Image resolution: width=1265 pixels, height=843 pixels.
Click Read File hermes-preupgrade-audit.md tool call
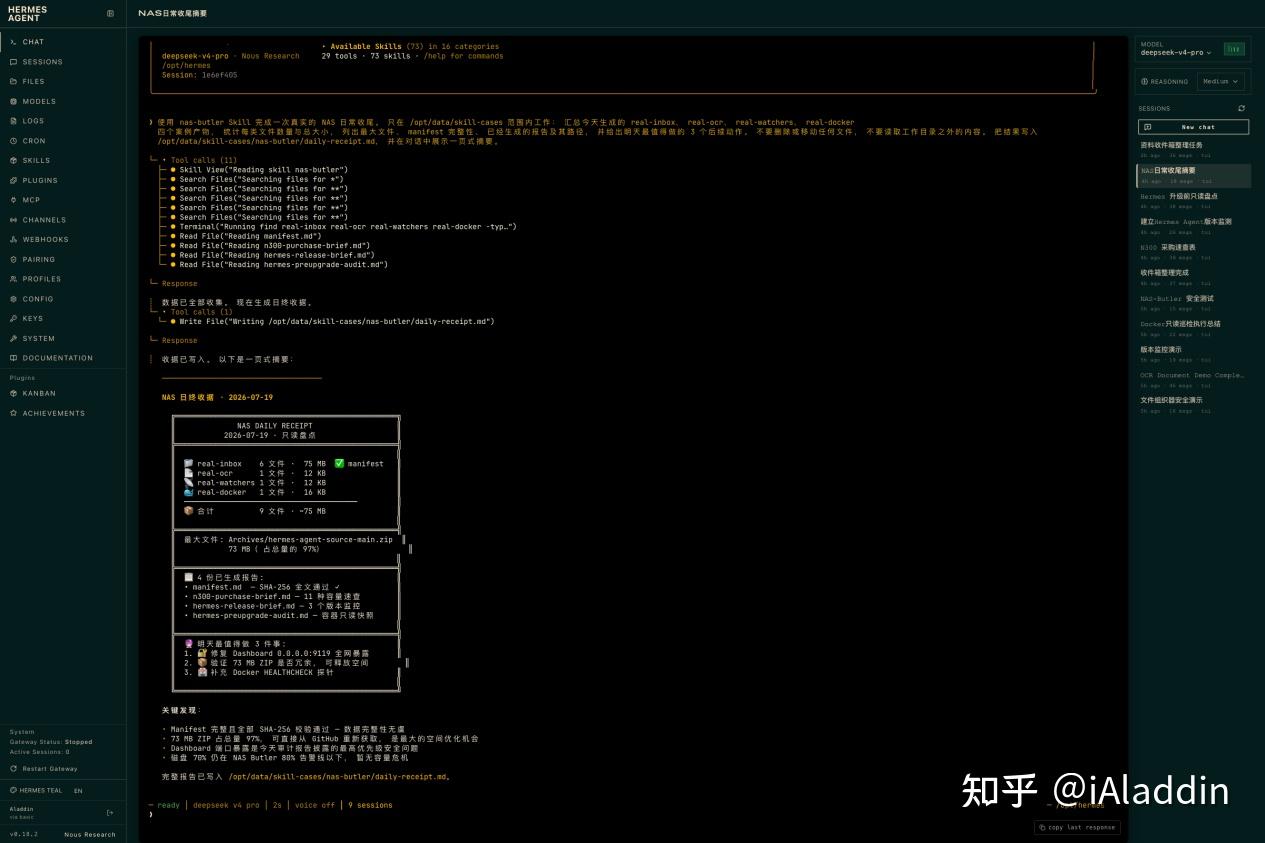pyautogui.click(x=279, y=265)
